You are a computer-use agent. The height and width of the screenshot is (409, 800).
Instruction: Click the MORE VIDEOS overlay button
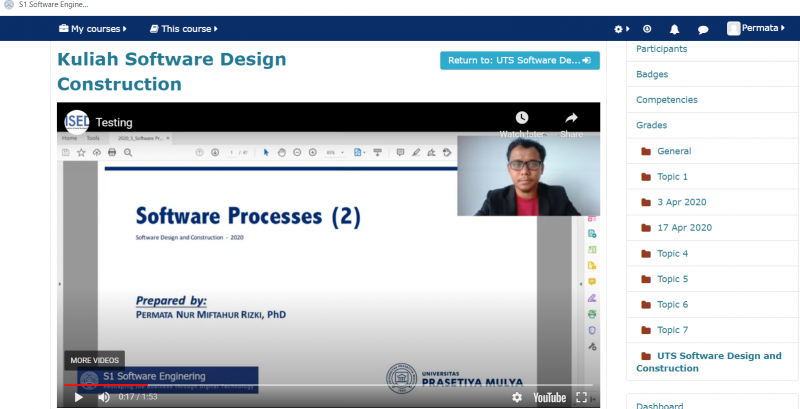click(x=94, y=360)
